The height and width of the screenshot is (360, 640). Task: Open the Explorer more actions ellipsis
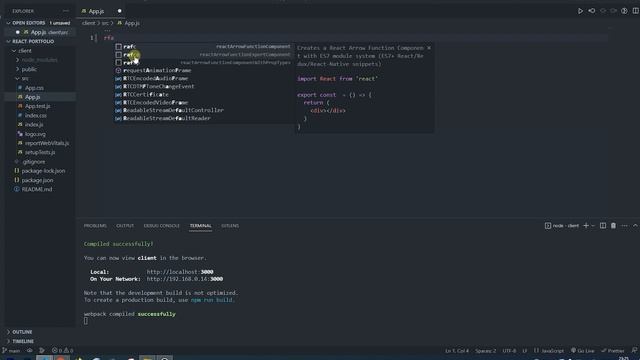[x=66, y=11]
